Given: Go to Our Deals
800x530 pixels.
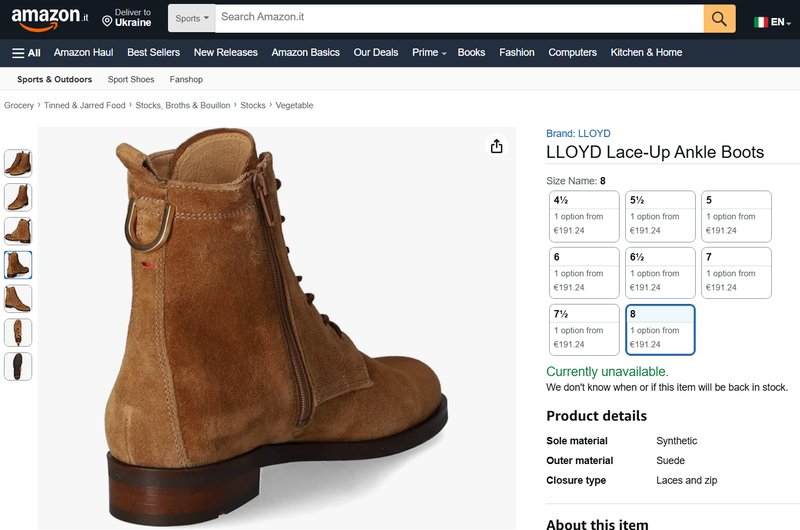Looking at the screenshot, I should point(376,53).
